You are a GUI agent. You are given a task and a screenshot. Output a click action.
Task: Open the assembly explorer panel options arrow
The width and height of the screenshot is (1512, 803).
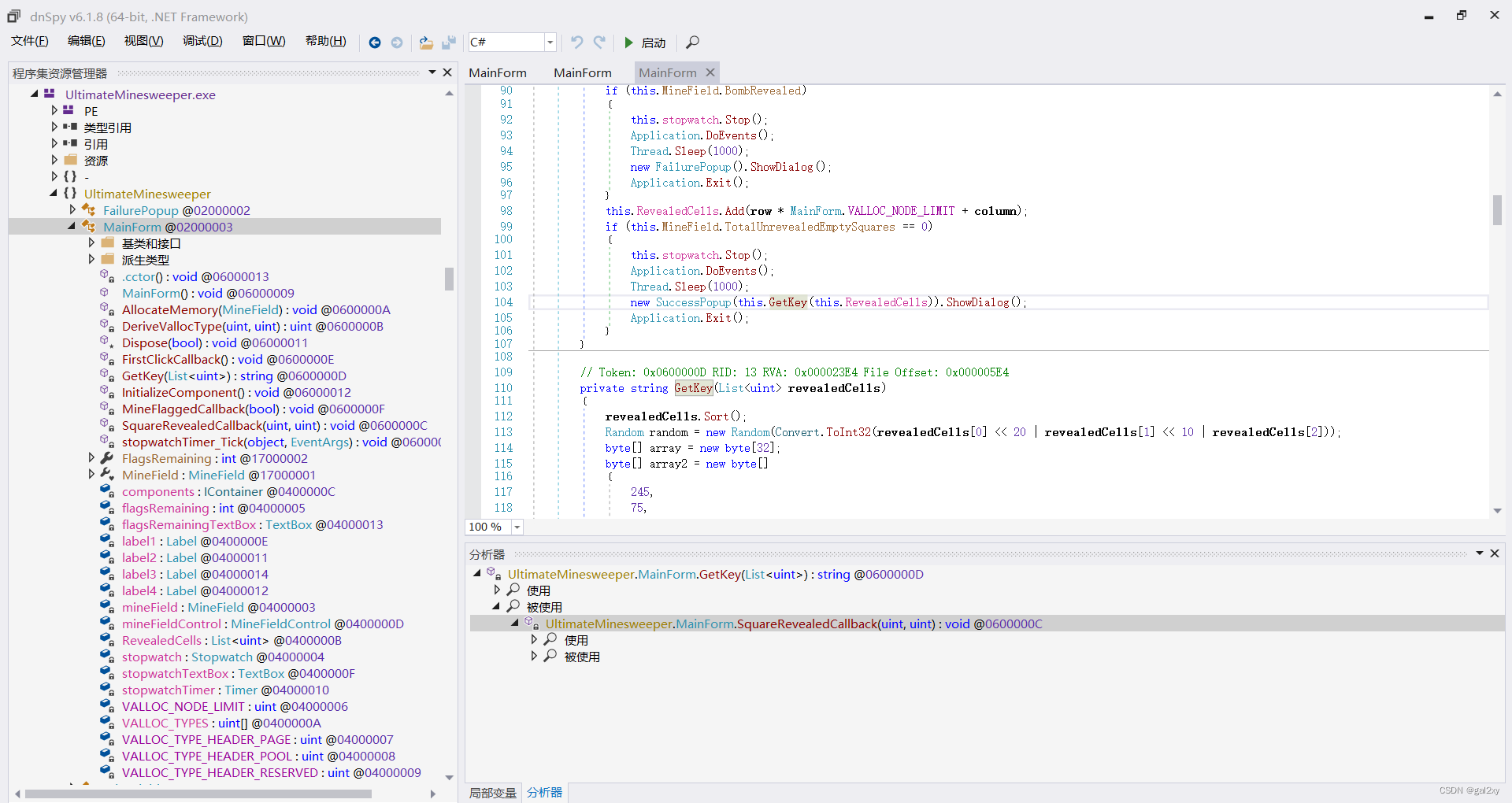point(432,72)
